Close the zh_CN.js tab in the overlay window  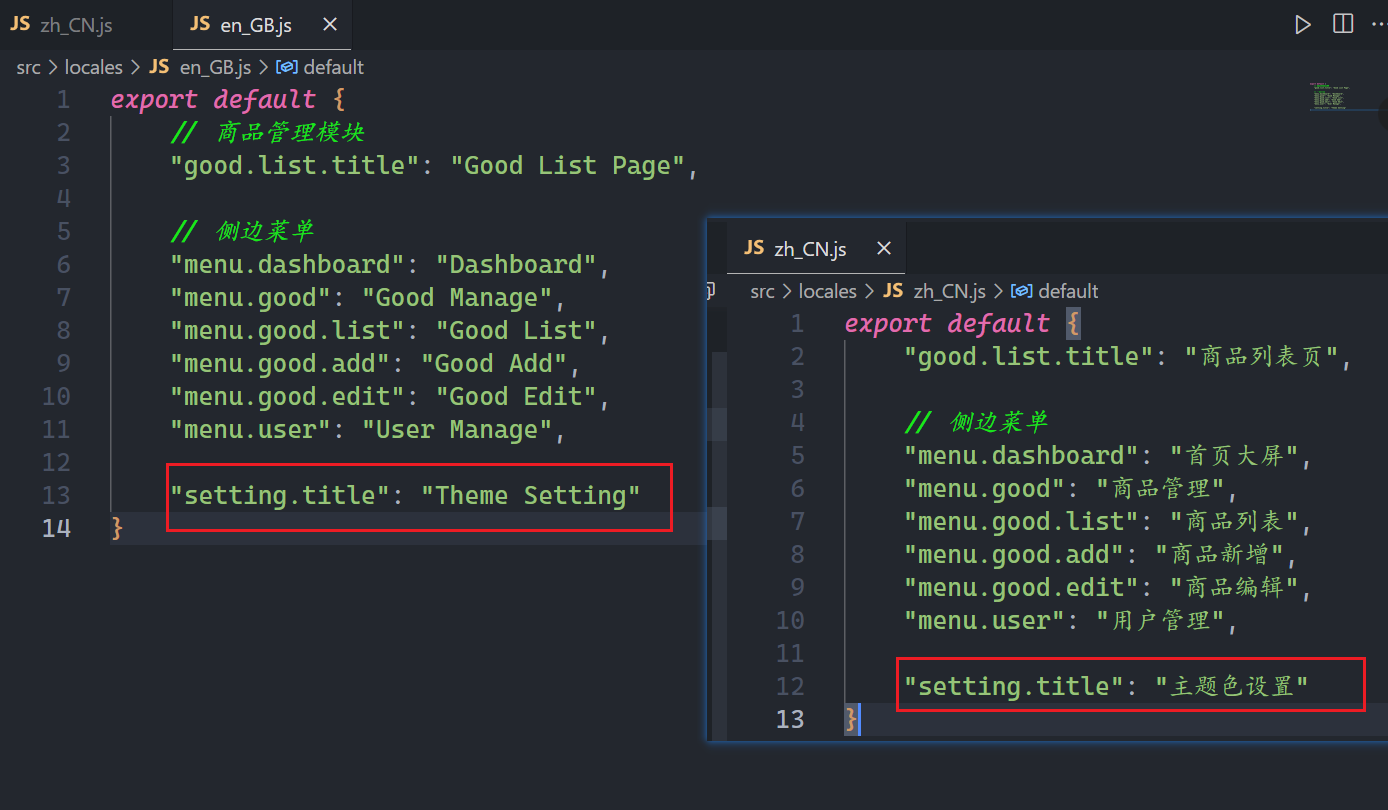pyautogui.click(x=884, y=248)
